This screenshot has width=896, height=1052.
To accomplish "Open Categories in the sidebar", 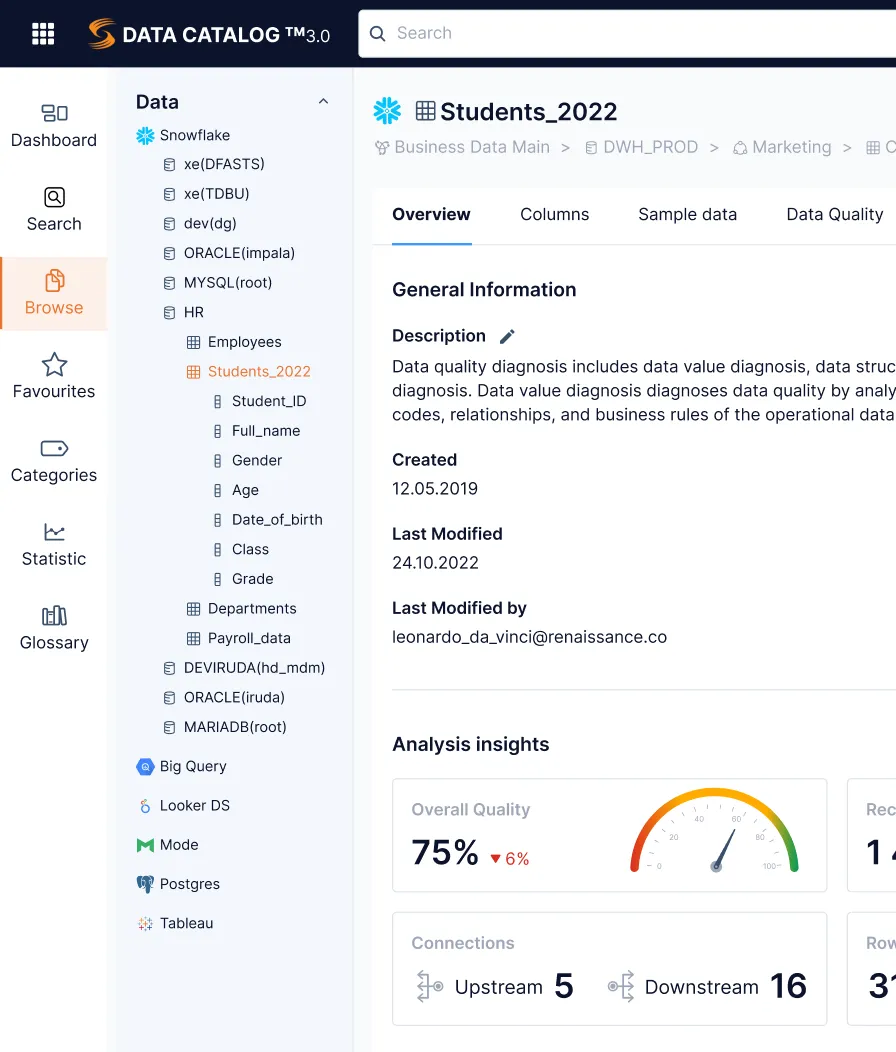I will tap(54, 461).
